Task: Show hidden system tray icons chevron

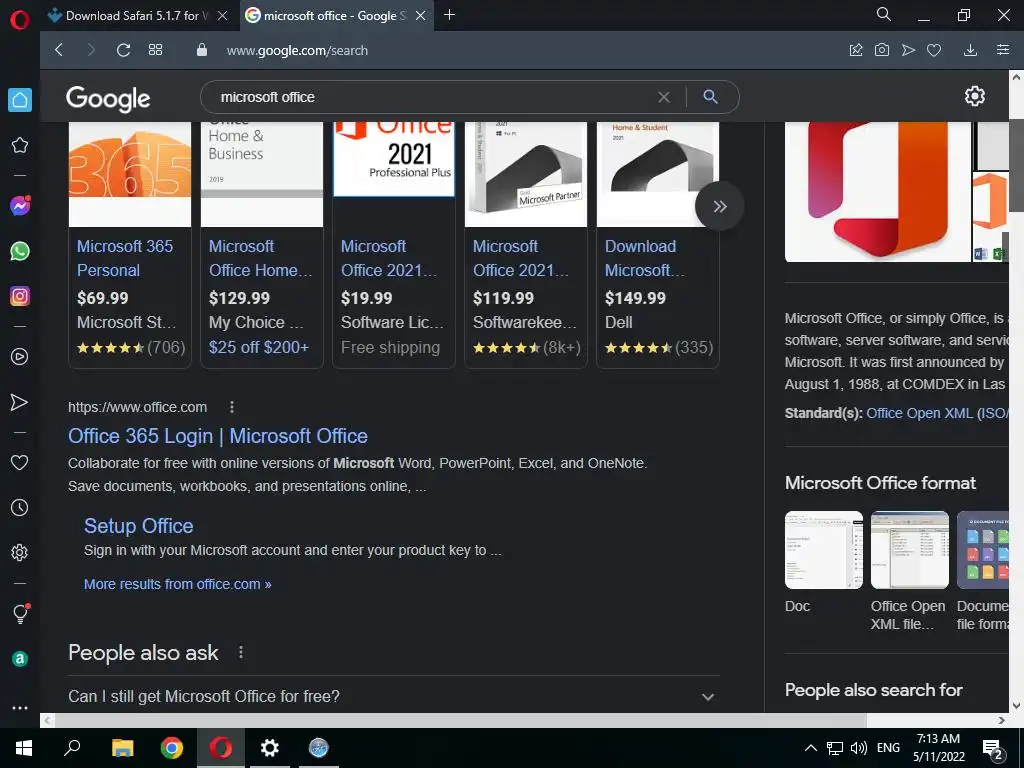Action: click(x=810, y=748)
